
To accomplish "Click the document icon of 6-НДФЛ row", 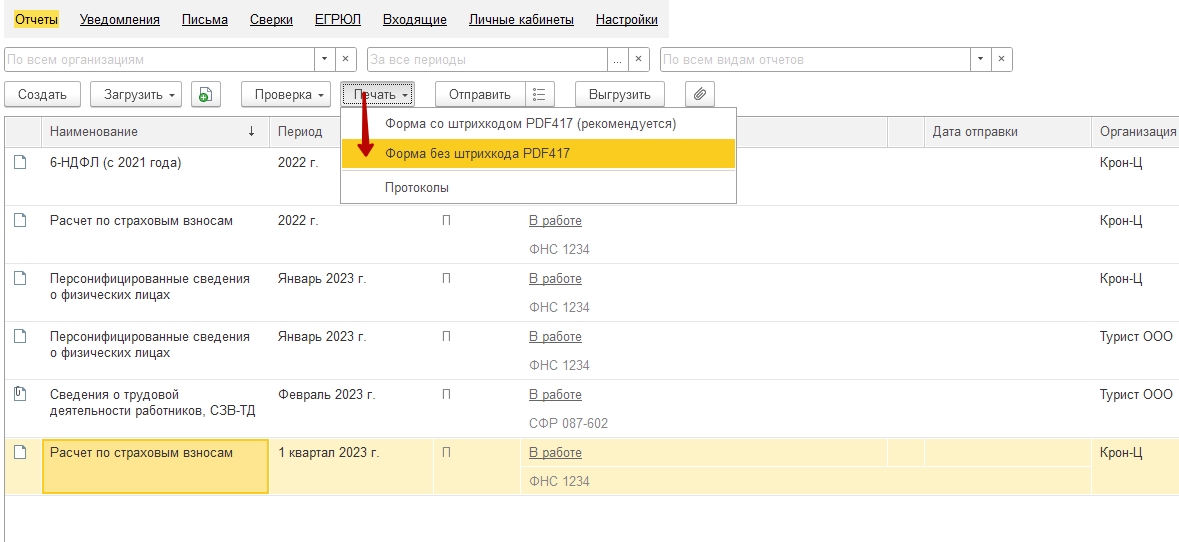I will tap(19, 163).
